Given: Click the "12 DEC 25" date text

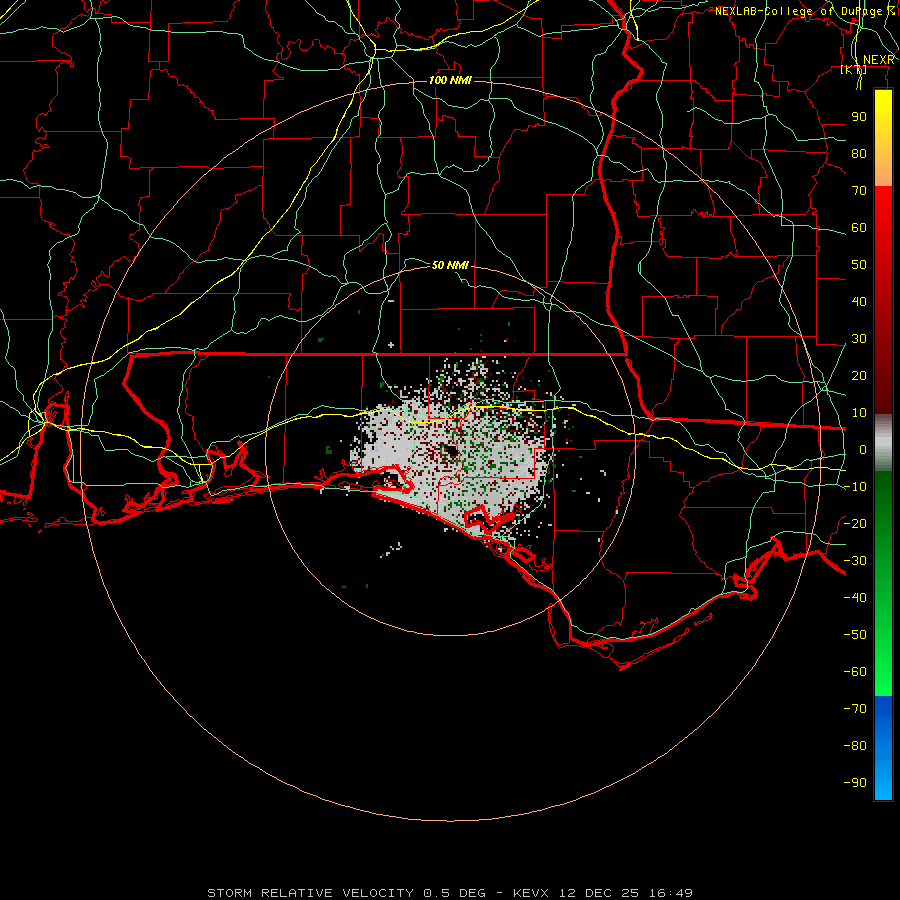Looking at the screenshot, I should coord(599,893).
